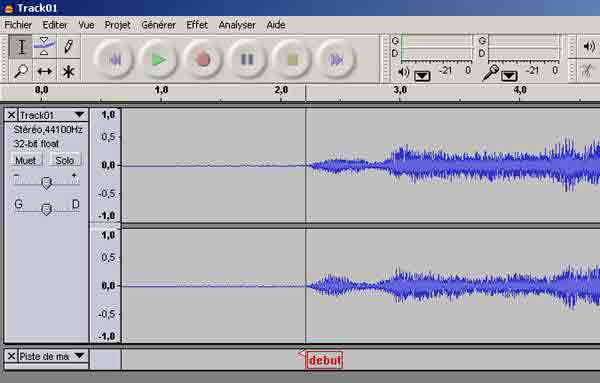Click the Track01 gain slider knob
The image size is (600, 383).
pyautogui.click(x=46, y=183)
